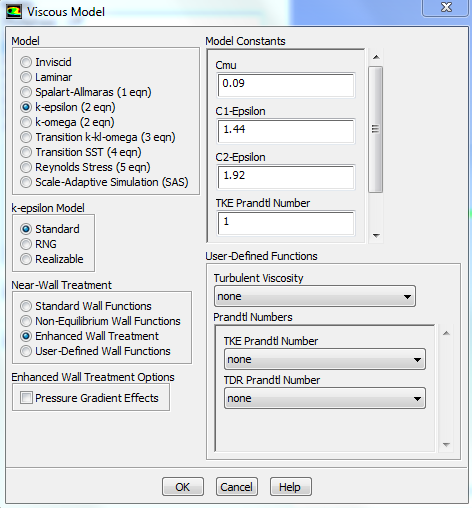Viewport: 472px width, 508px height.
Task: Click the Fluent app icon in title bar
Action: [x=14, y=12]
